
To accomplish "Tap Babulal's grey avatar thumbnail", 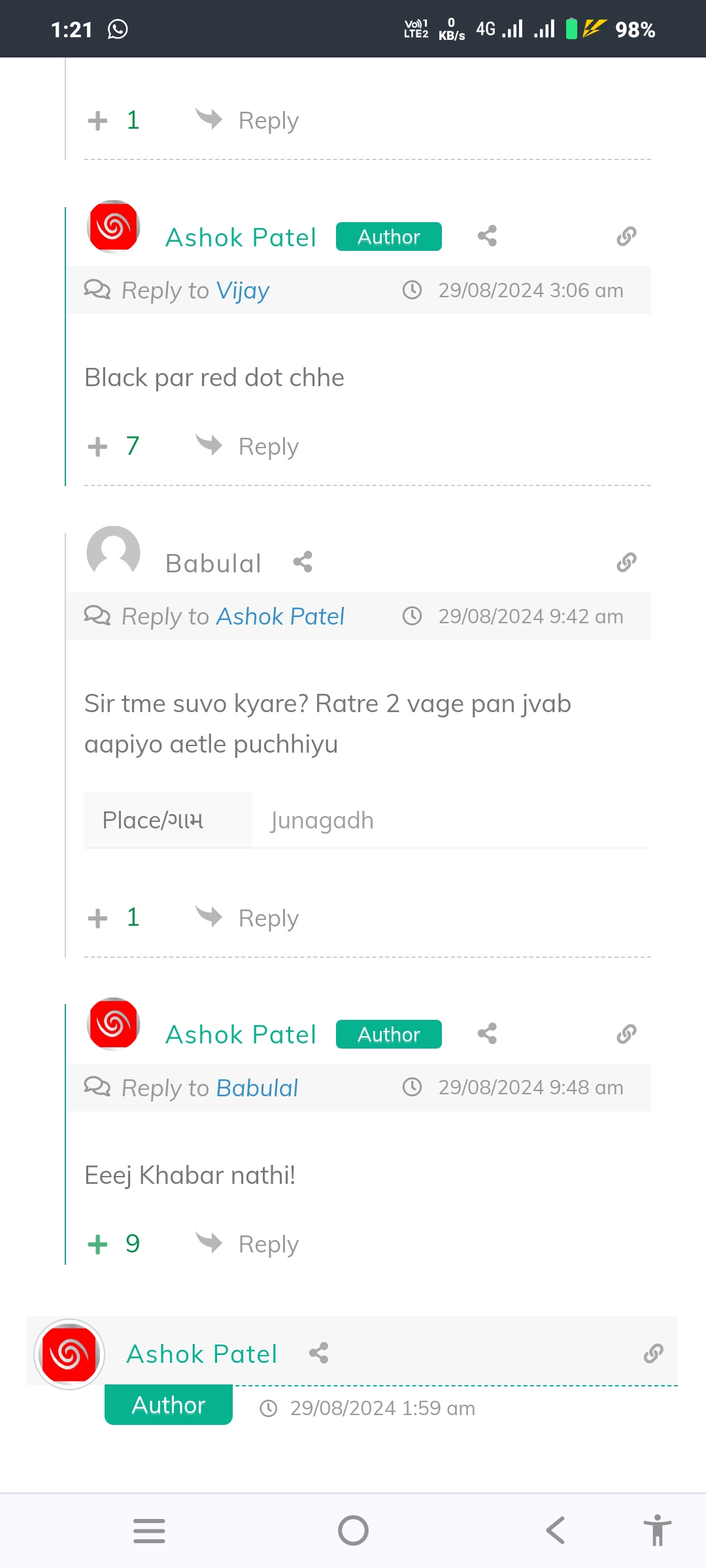I will (x=113, y=553).
